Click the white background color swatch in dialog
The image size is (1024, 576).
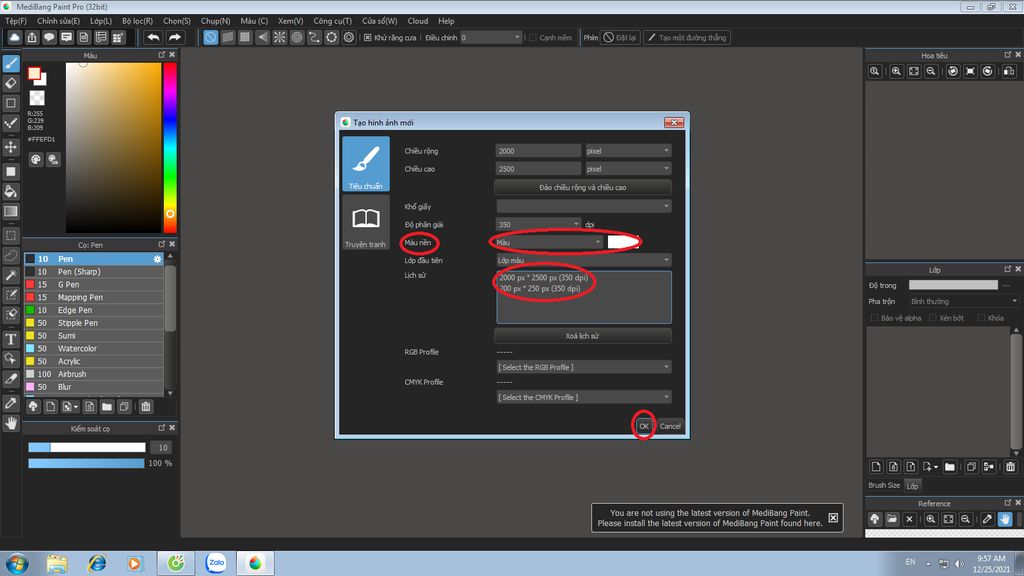point(622,242)
